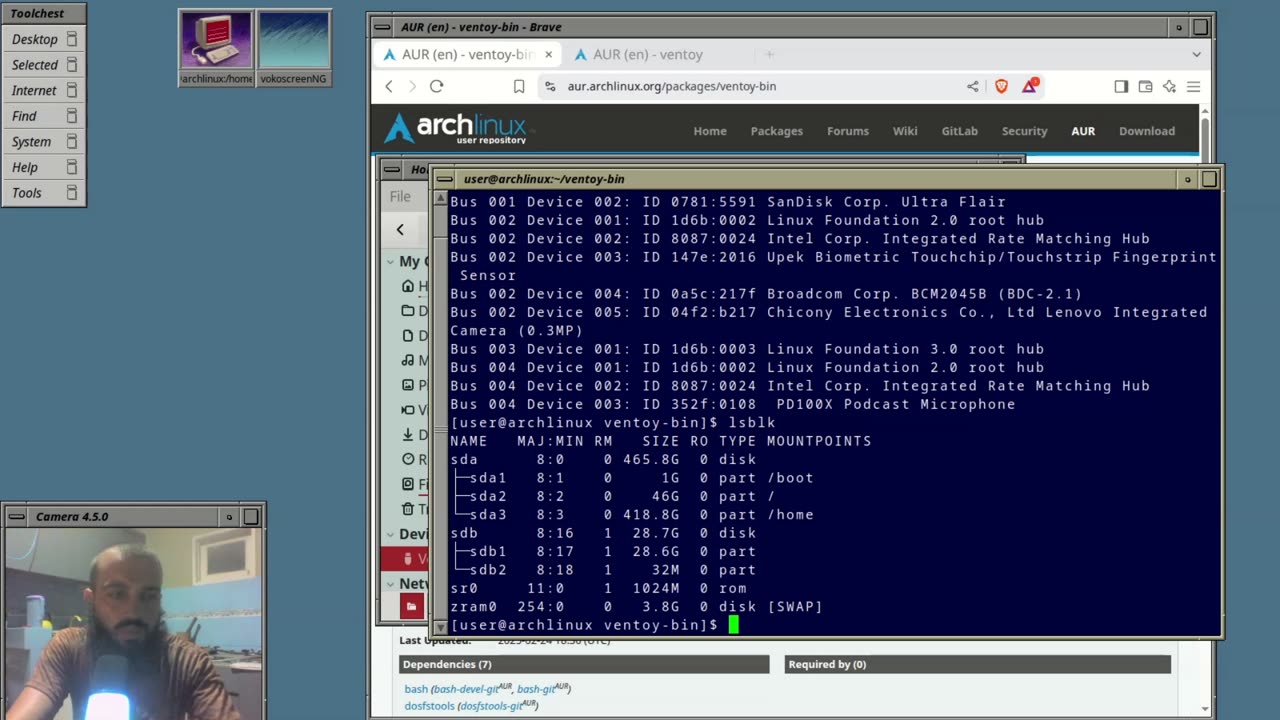Screen dimensions: 1280x720
Task: Toggle the Tools drawer in Toolchest
Action: click(72, 192)
